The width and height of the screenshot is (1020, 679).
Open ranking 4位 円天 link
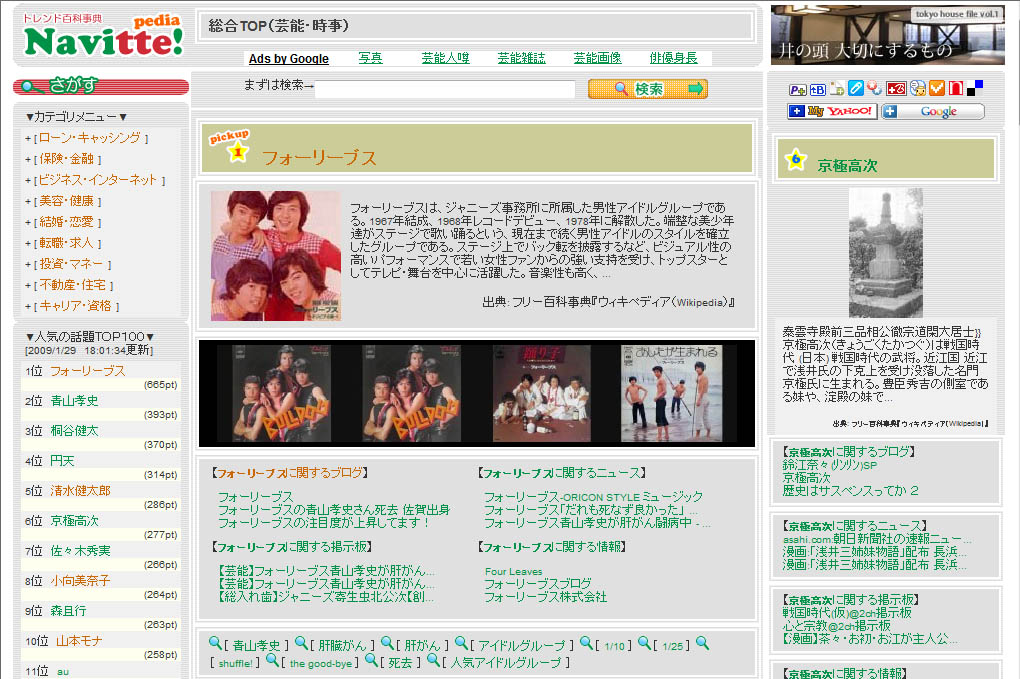(62, 460)
